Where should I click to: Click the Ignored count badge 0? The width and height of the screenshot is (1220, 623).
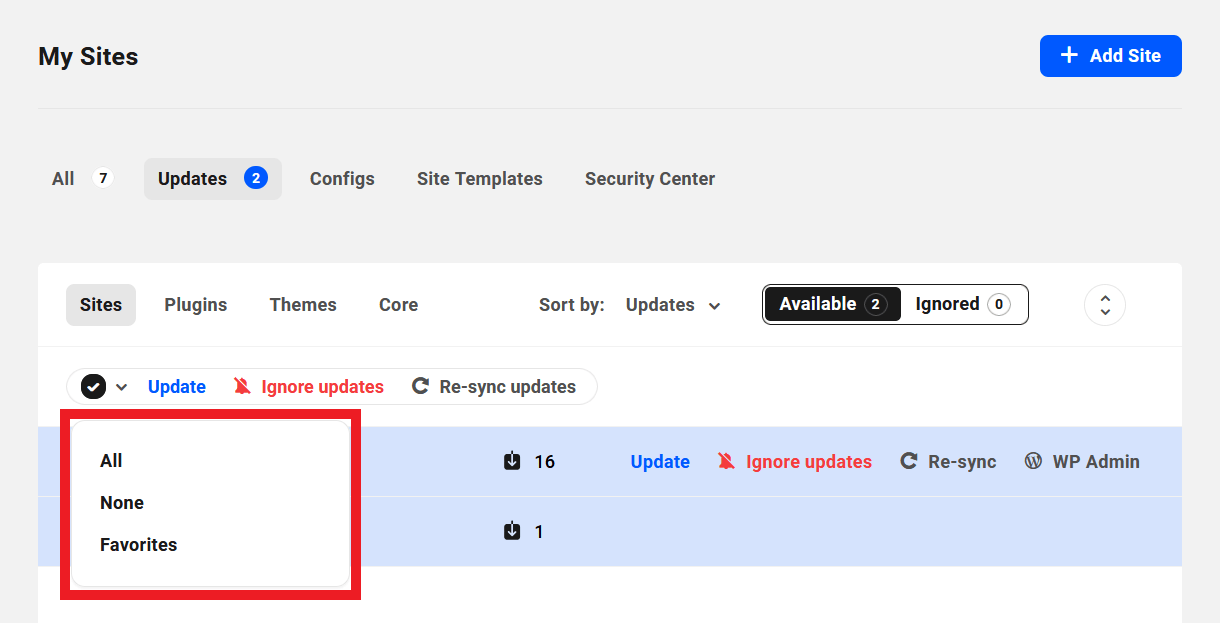click(x=999, y=304)
